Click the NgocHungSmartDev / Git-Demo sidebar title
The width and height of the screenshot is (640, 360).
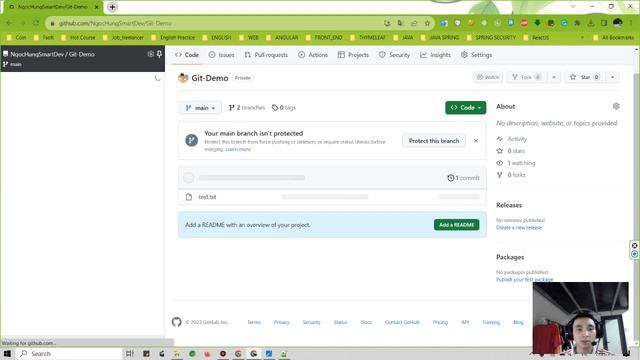pyautogui.click(x=52, y=54)
